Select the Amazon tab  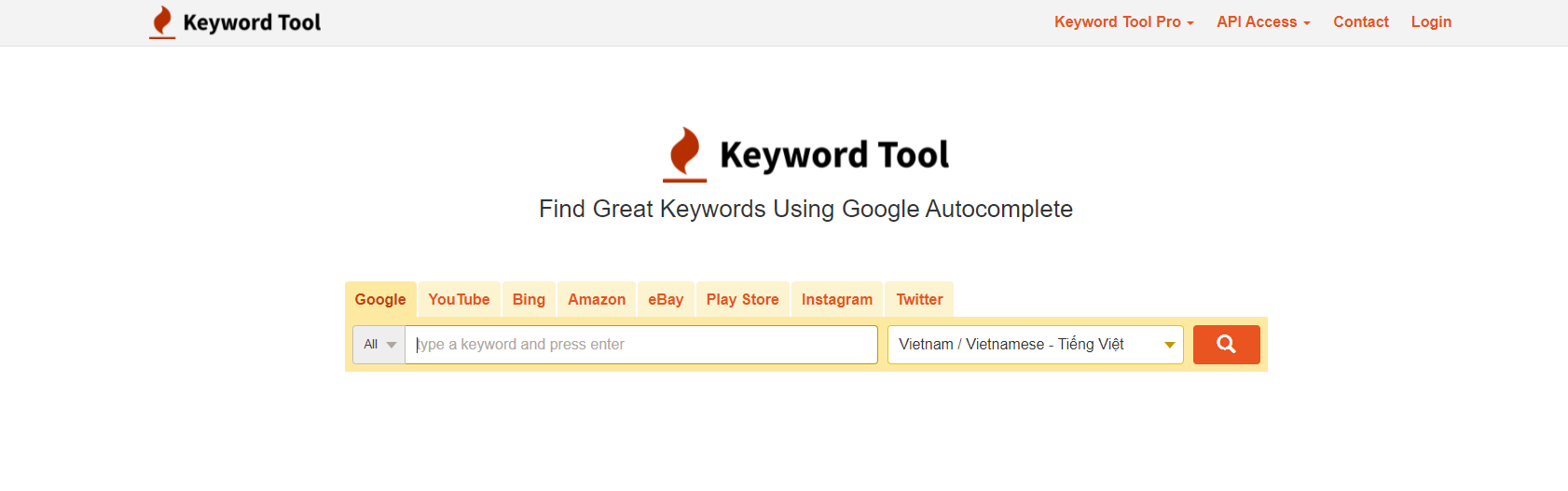597,299
